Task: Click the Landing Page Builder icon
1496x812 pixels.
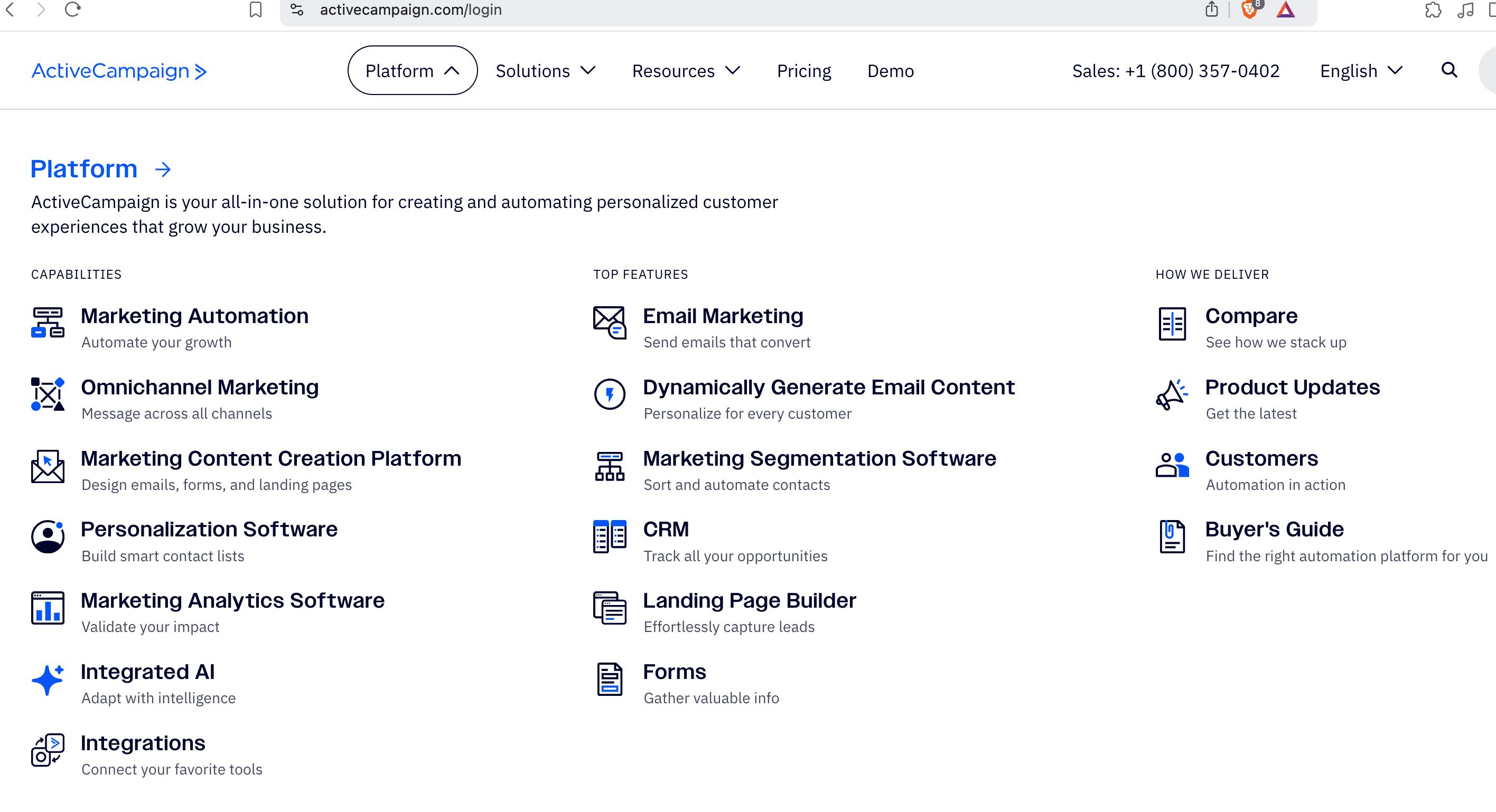Action: (x=609, y=608)
